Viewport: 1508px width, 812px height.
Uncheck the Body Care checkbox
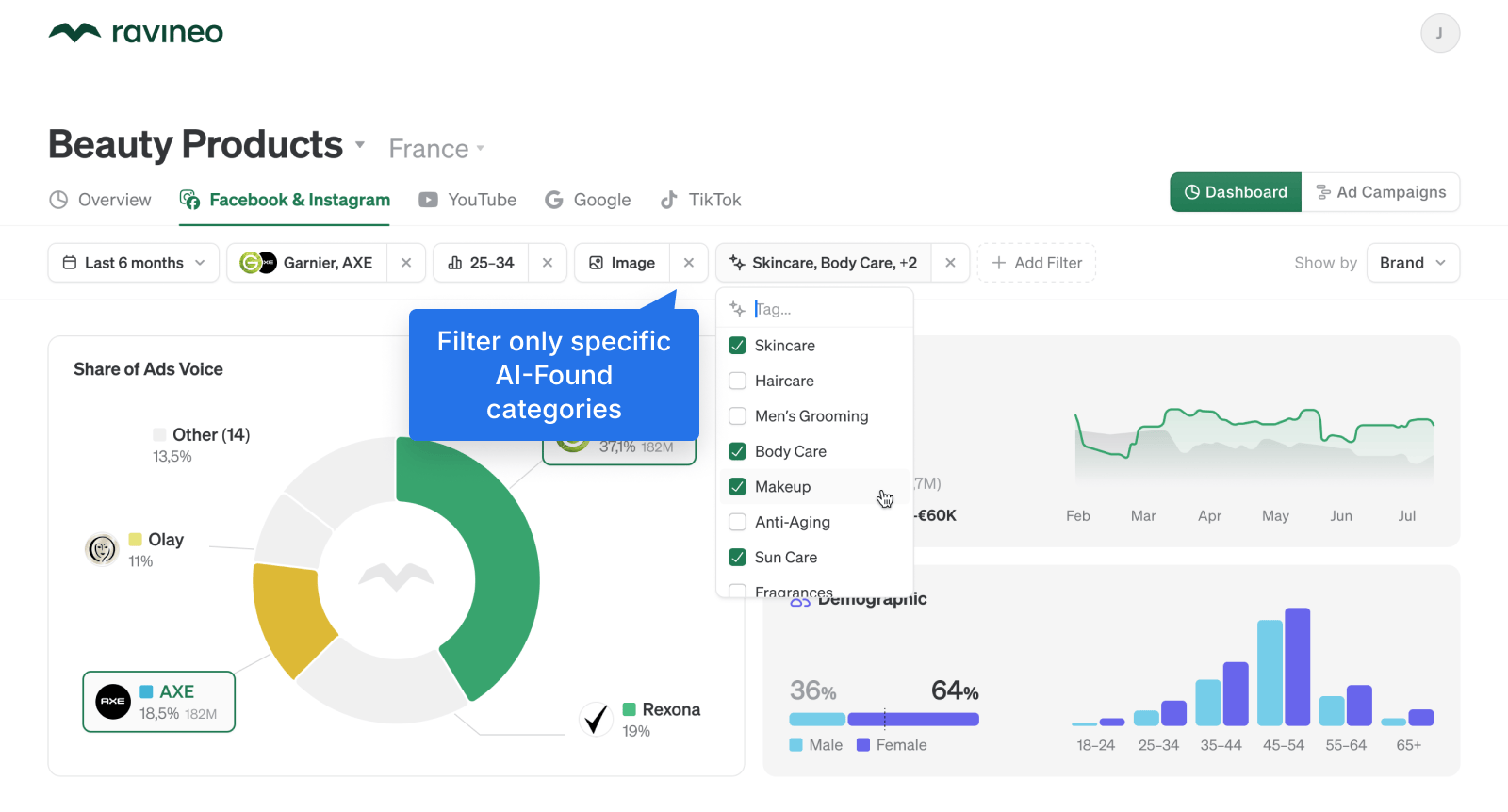[x=738, y=451]
